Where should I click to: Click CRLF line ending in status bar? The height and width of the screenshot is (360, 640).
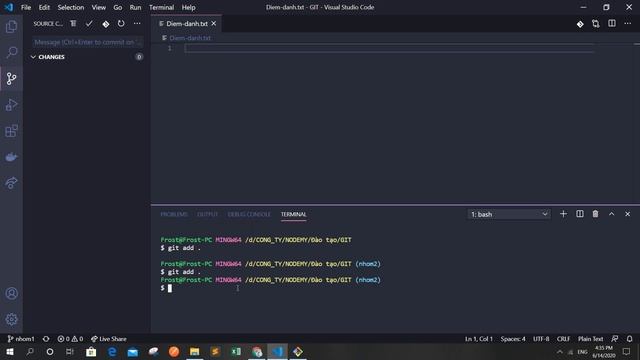coord(563,339)
